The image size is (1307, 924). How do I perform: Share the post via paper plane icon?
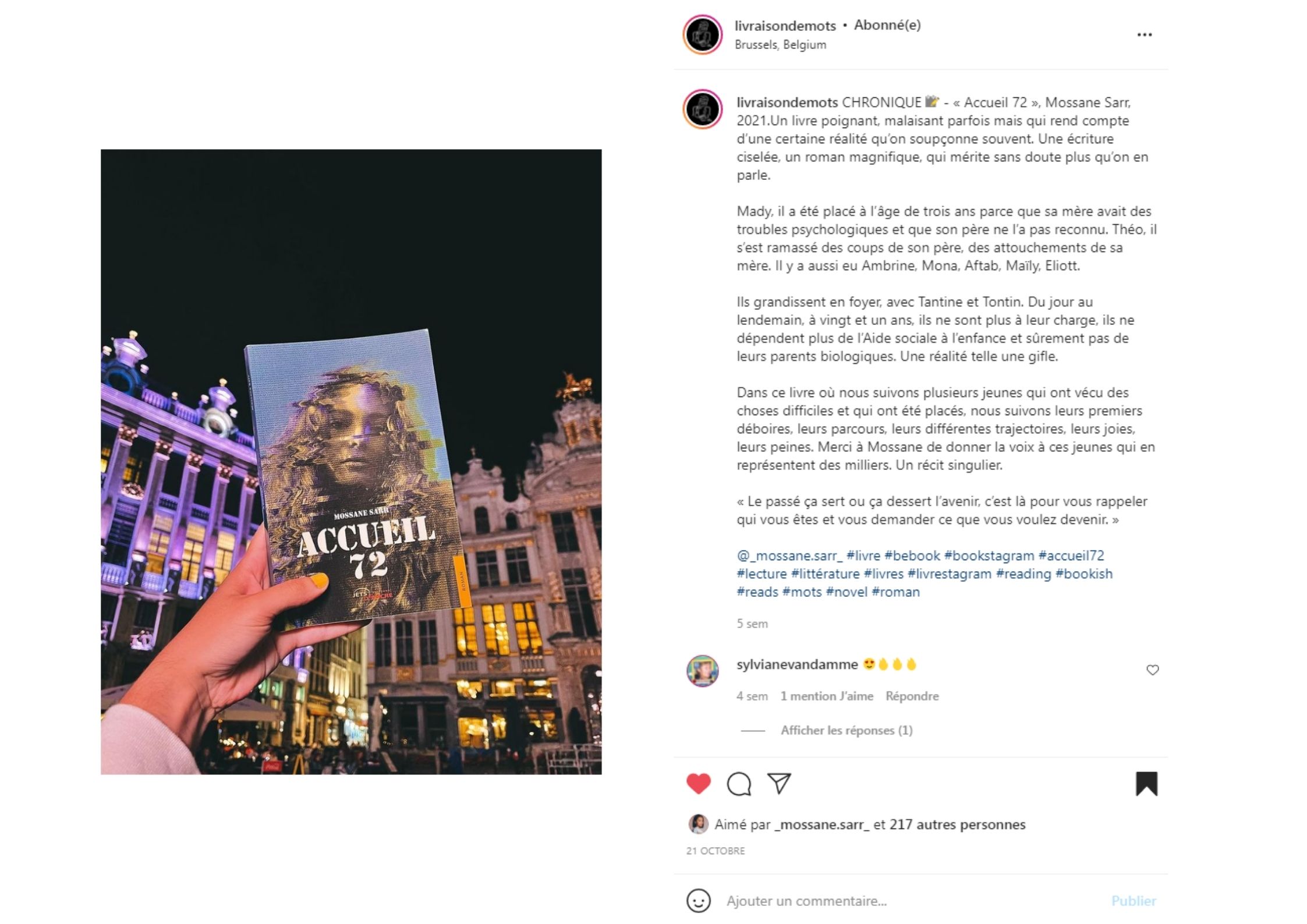779,783
